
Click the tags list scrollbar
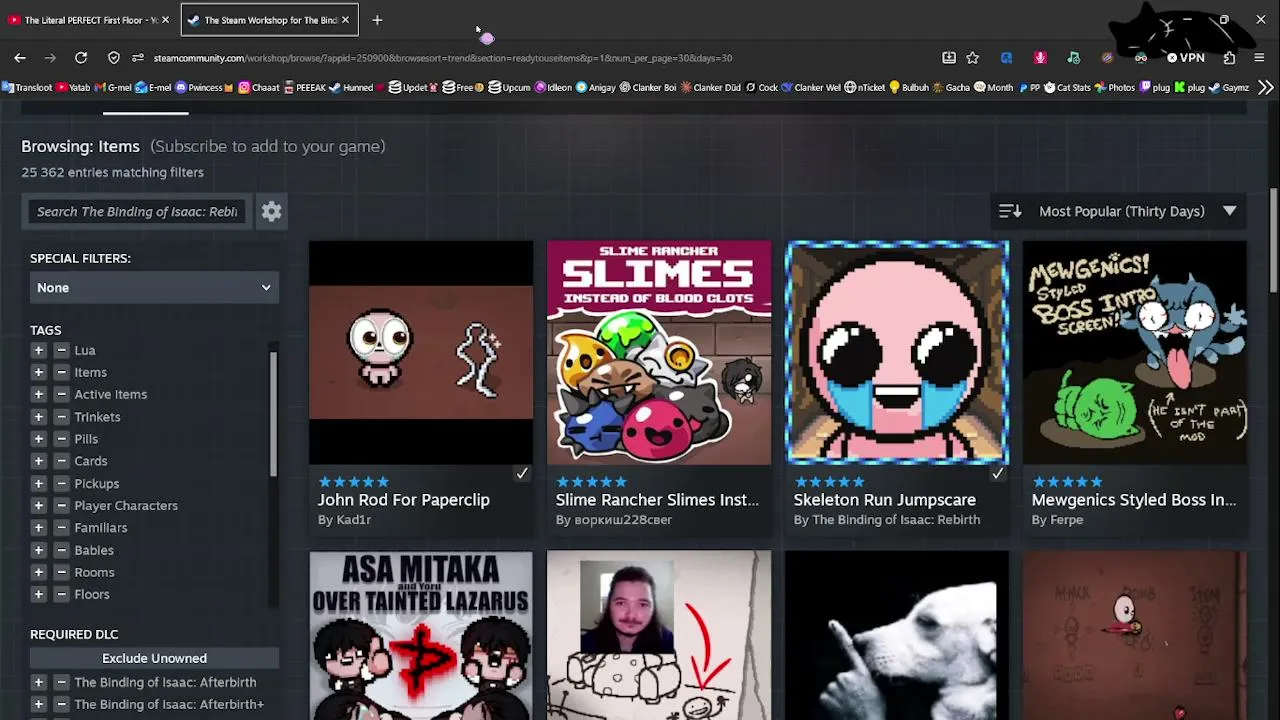tap(273, 415)
